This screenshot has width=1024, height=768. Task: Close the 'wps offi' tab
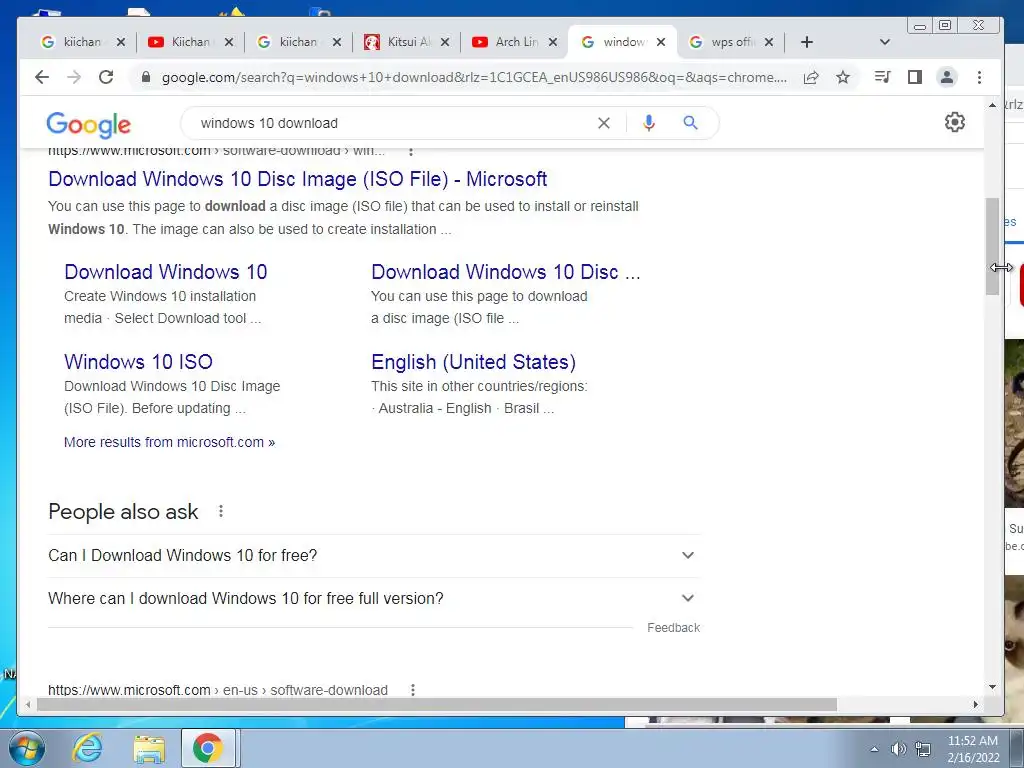click(769, 42)
